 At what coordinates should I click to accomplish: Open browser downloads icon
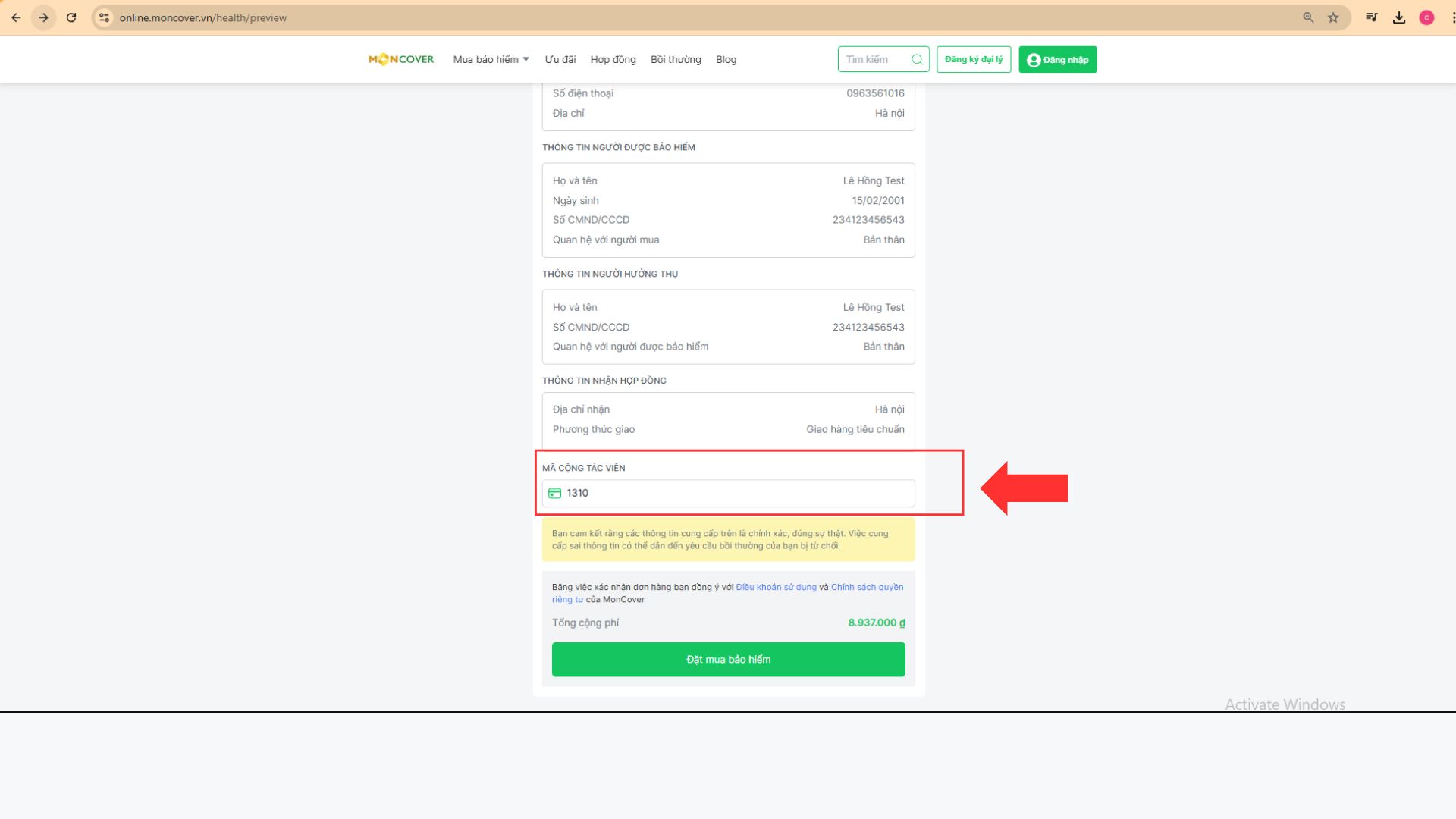[x=1399, y=17]
